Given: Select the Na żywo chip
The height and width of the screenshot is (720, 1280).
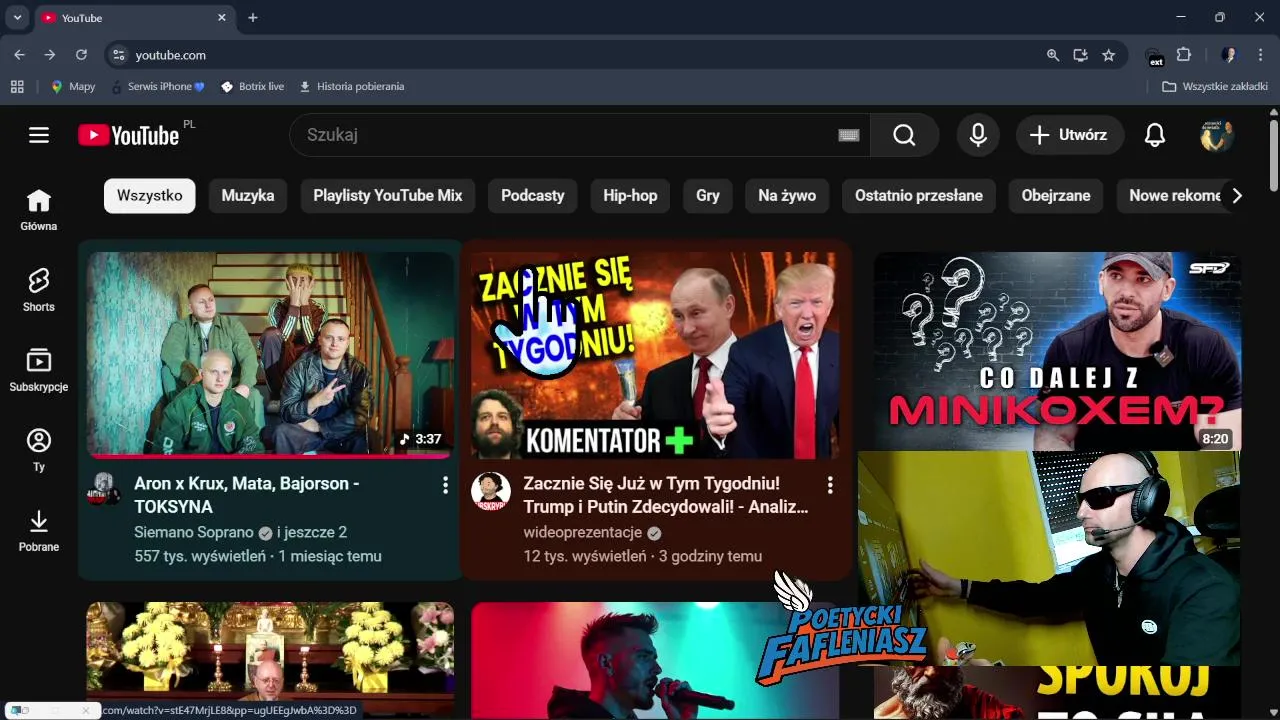Looking at the screenshot, I should (x=787, y=196).
